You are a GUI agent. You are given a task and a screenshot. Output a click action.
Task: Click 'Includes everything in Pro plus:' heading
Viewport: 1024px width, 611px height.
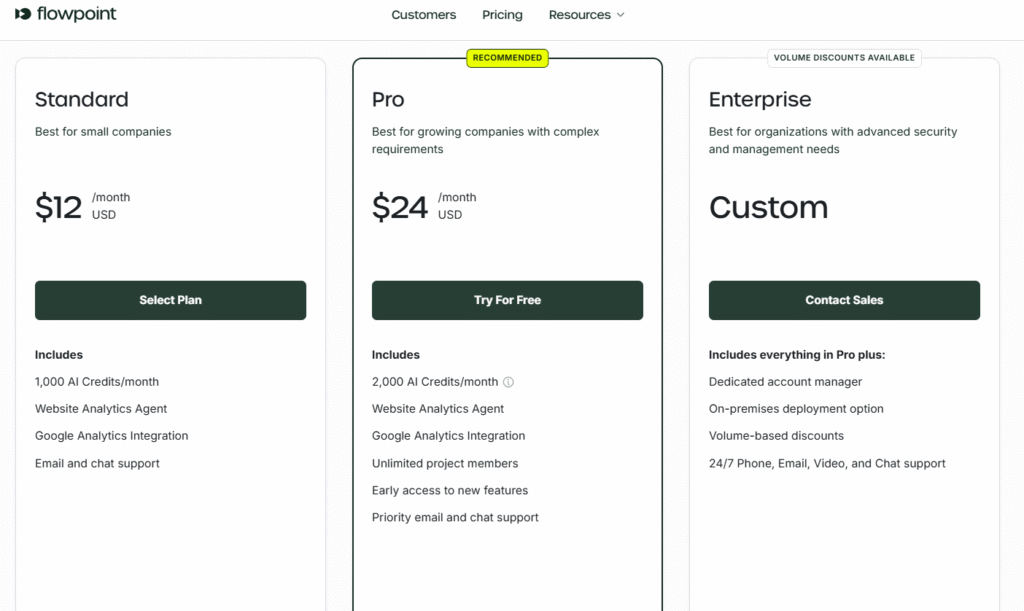797,355
